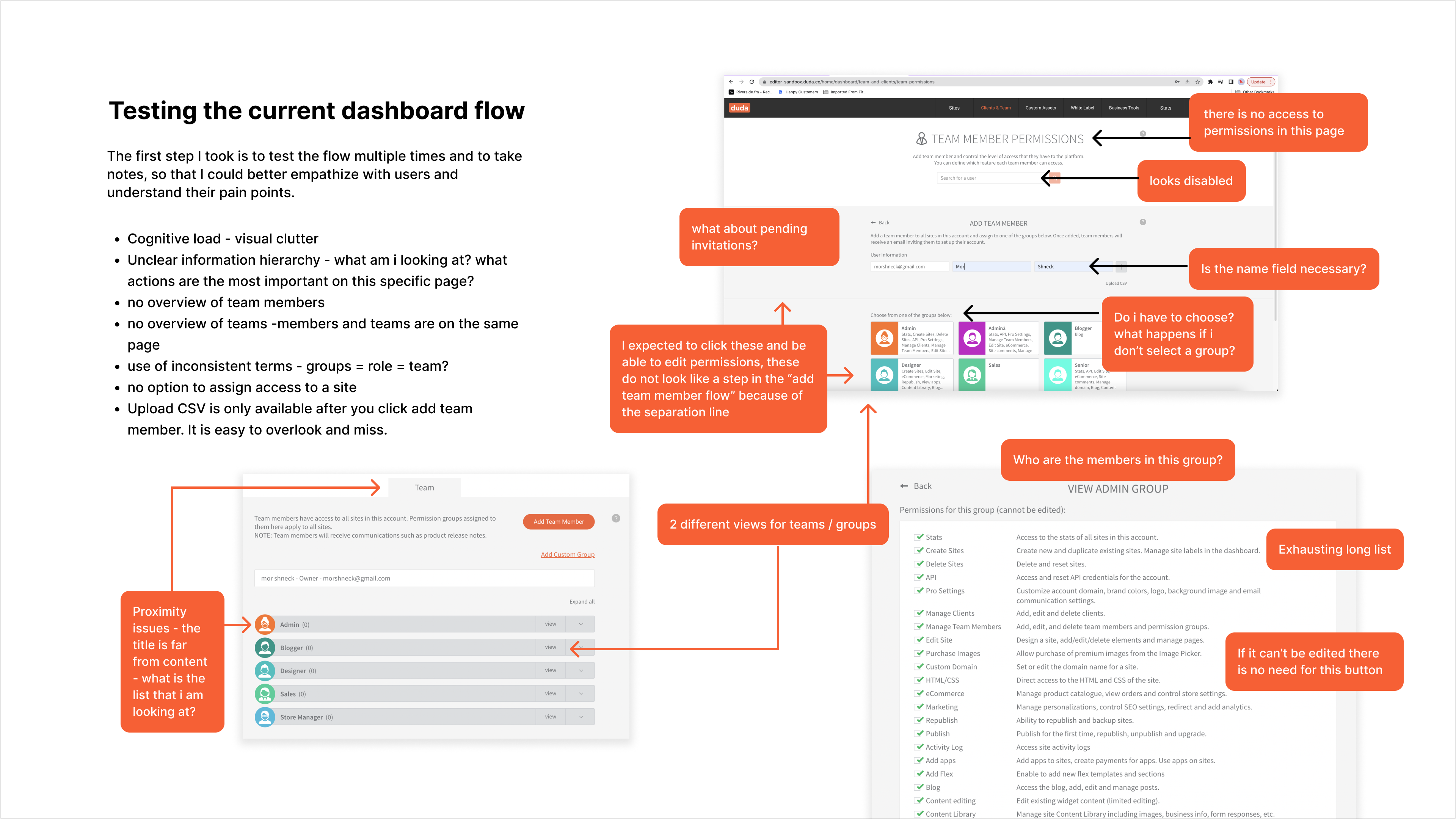1456x819 pixels.
Task: Click the browser forward arrow
Action: point(742,82)
